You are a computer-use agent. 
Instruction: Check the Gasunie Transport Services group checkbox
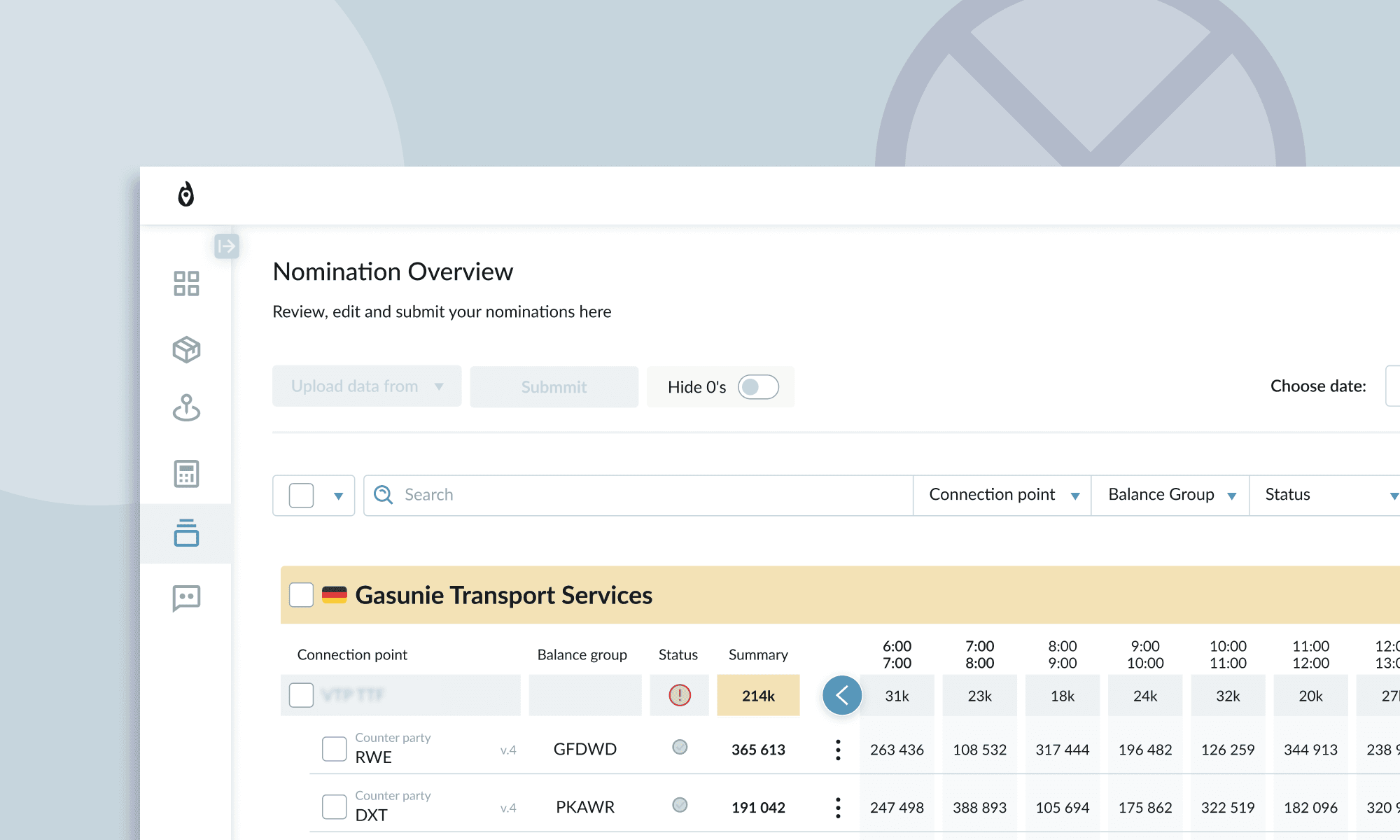(x=301, y=595)
